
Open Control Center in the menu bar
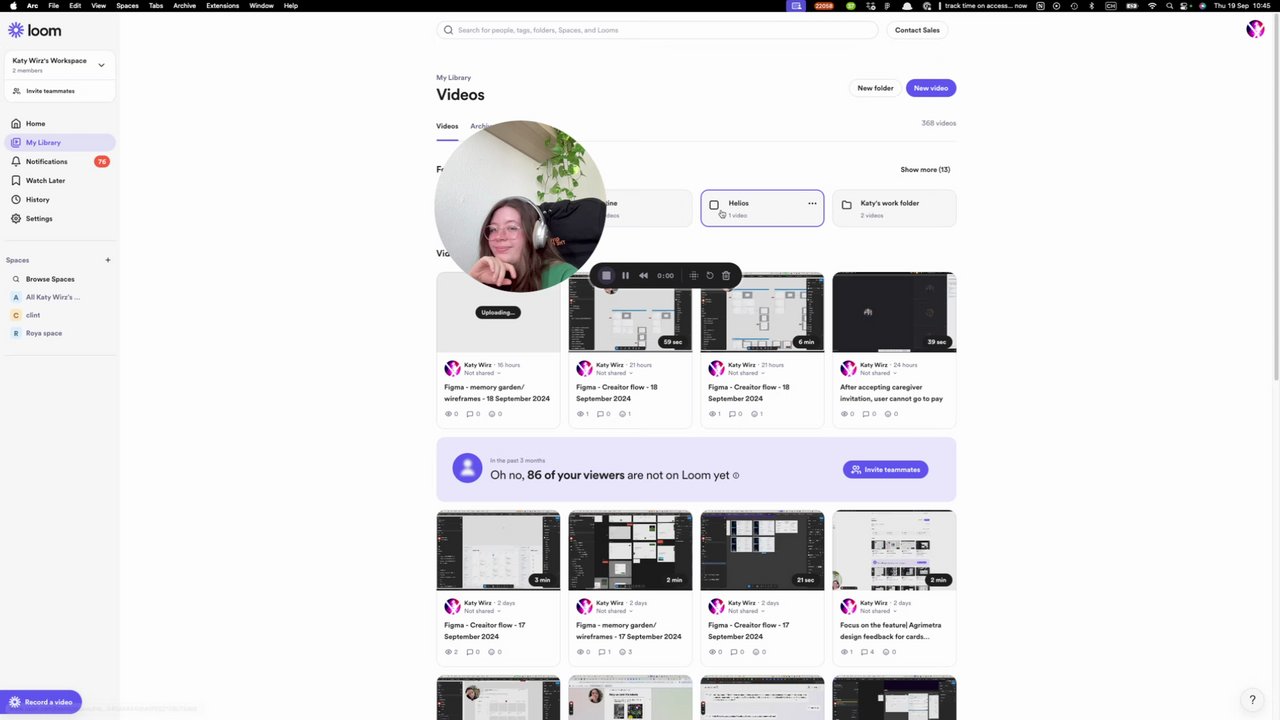click(x=1184, y=6)
